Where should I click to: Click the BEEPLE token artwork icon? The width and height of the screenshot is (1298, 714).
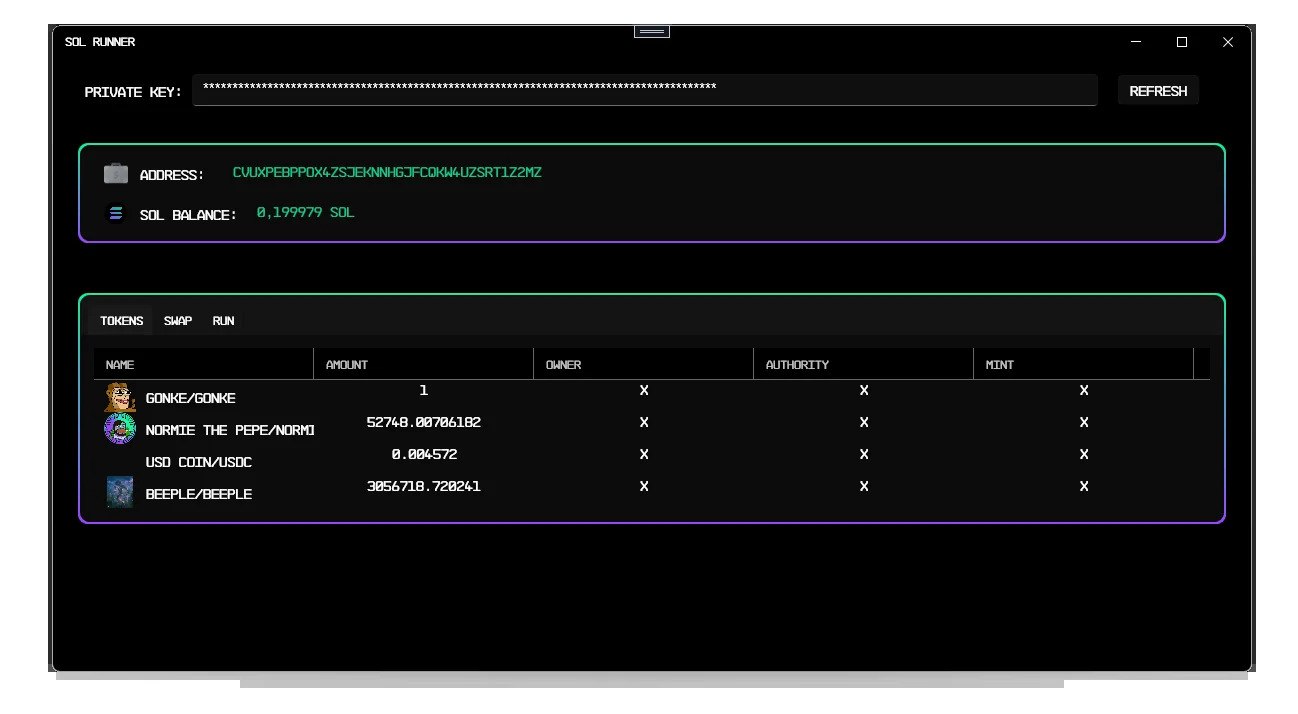pyautogui.click(x=119, y=492)
